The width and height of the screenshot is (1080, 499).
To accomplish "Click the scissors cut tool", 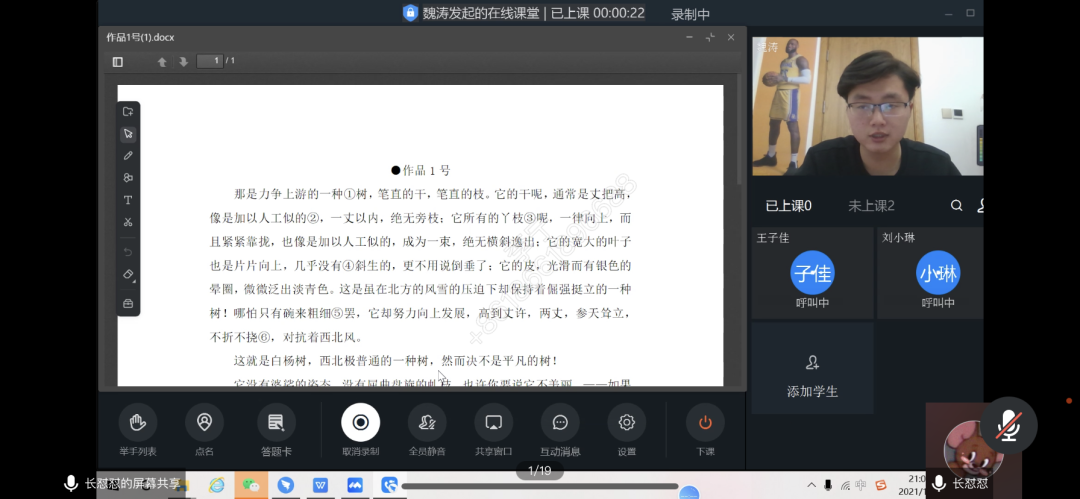I will (x=128, y=222).
